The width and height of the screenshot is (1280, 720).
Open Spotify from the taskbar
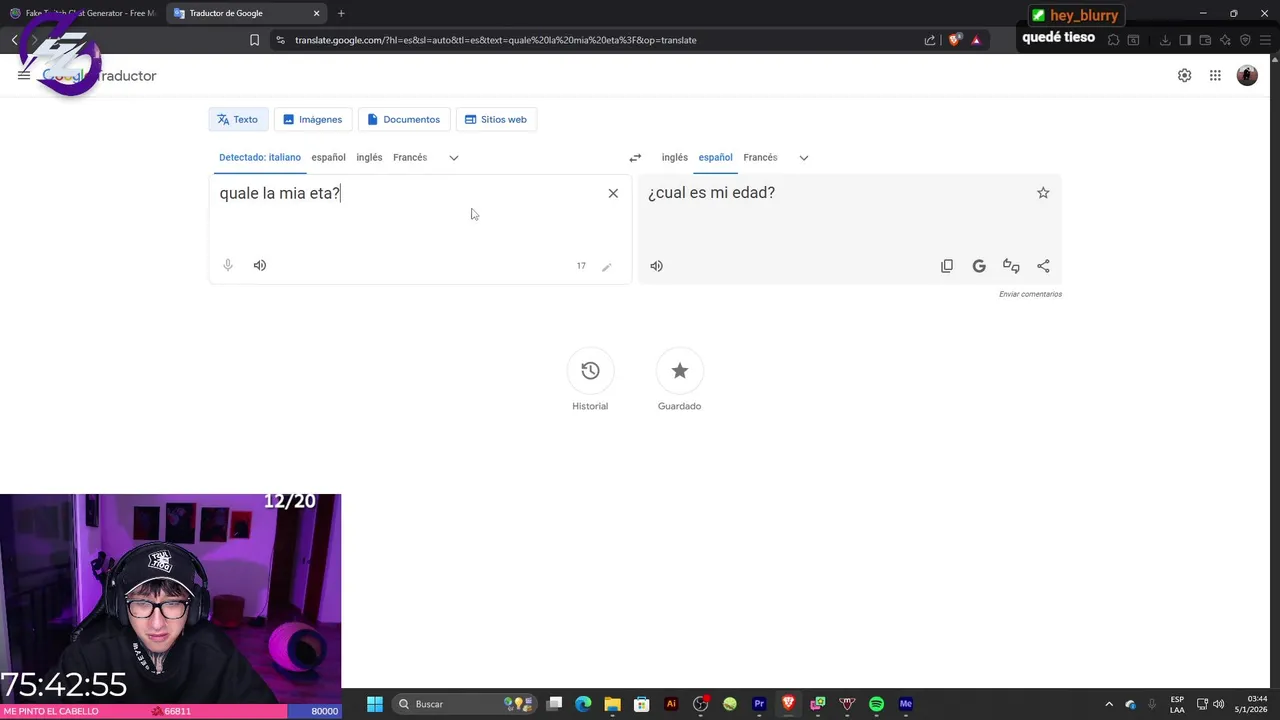pyautogui.click(x=877, y=704)
